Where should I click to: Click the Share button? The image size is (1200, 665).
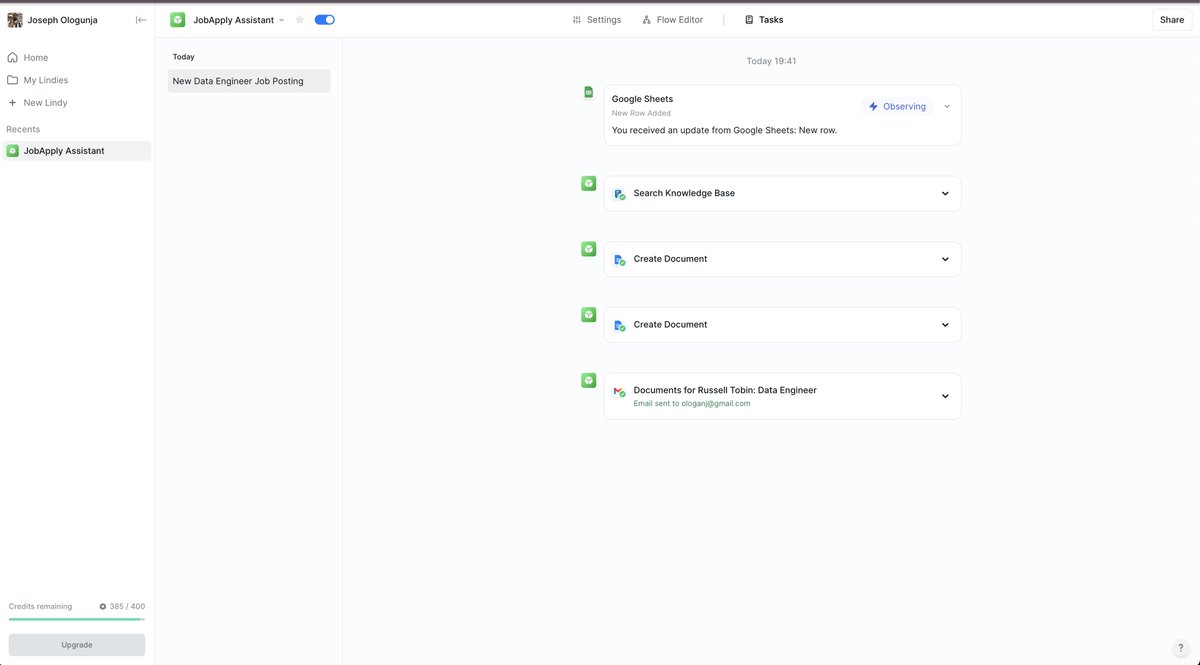(x=1172, y=20)
